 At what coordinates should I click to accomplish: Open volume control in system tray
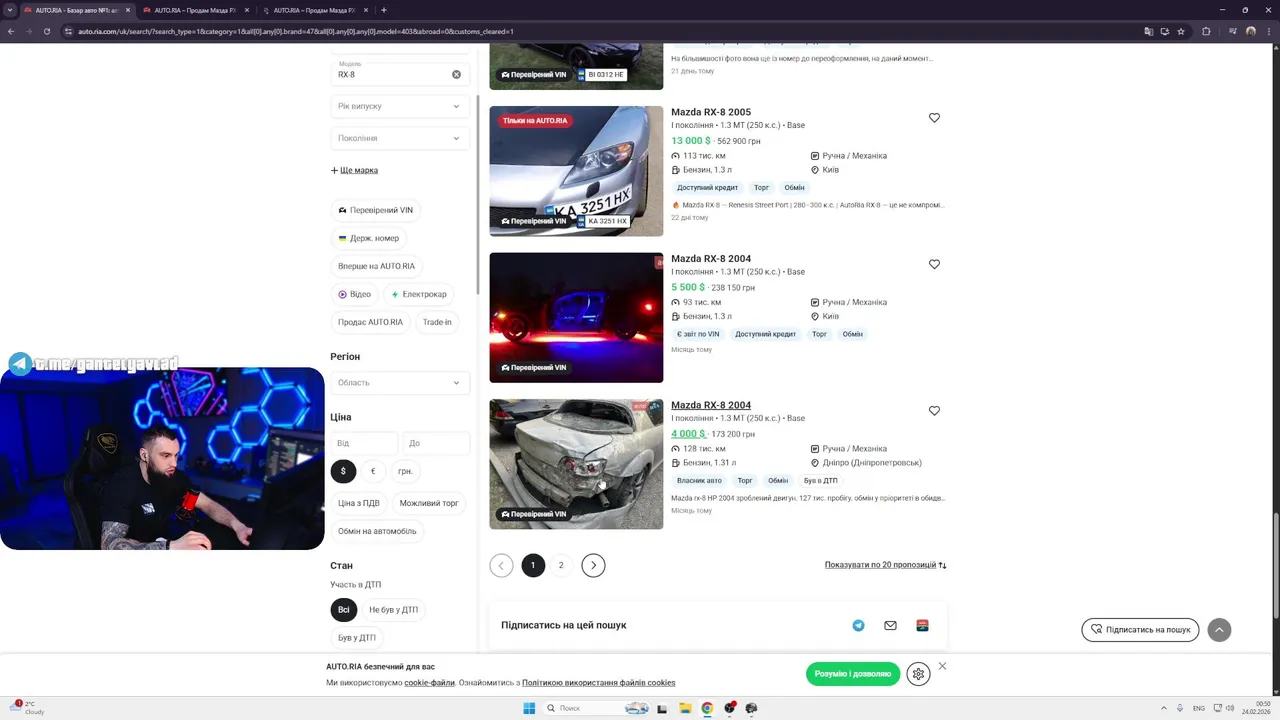(1230, 708)
